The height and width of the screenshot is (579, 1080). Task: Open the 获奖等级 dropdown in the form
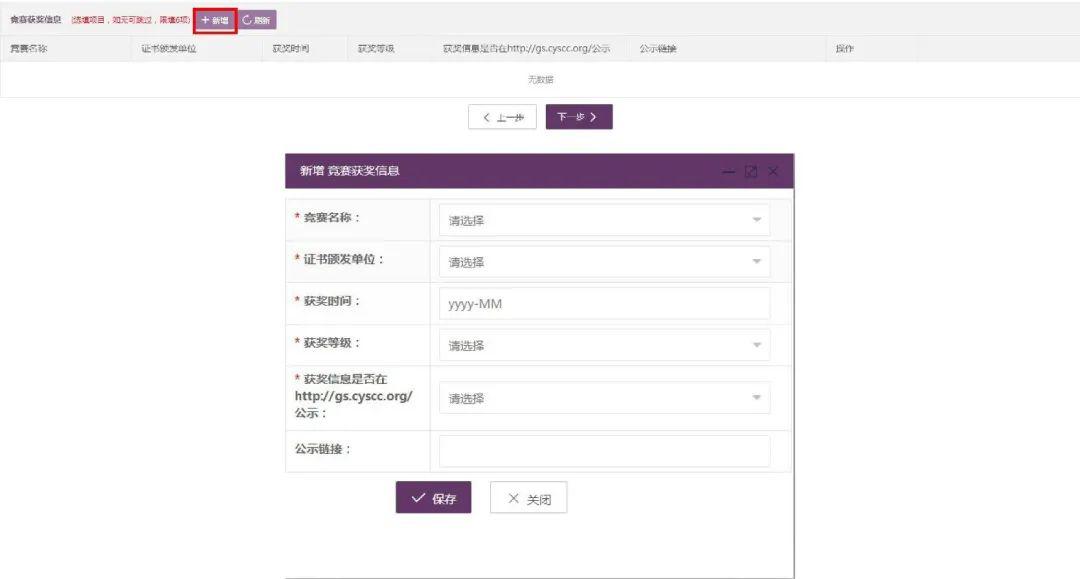(x=604, y=345)
